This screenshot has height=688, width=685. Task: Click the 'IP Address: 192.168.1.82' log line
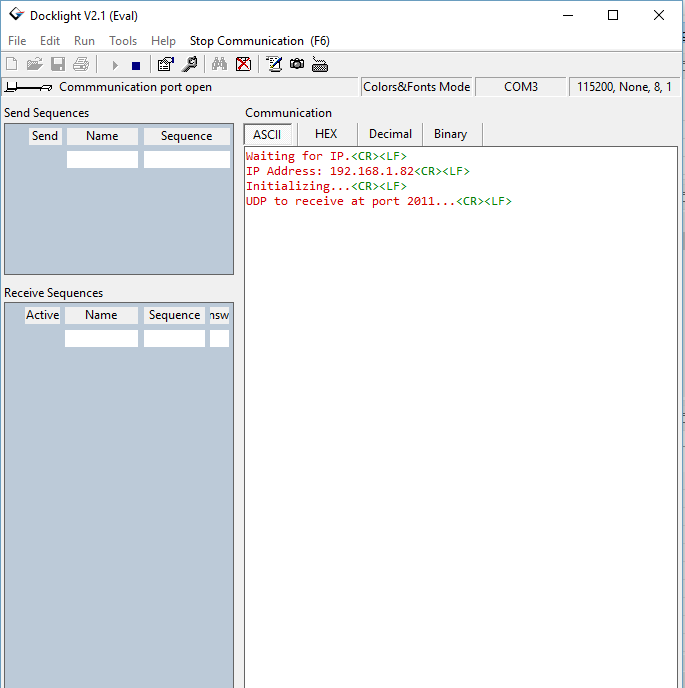358,171
